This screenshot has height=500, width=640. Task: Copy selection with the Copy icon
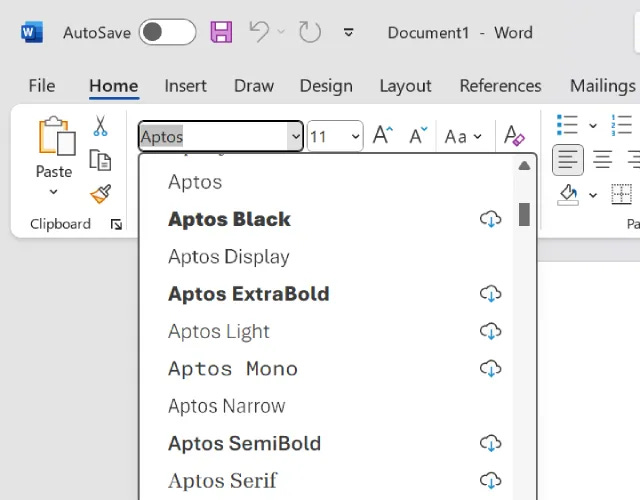[100, 160]
